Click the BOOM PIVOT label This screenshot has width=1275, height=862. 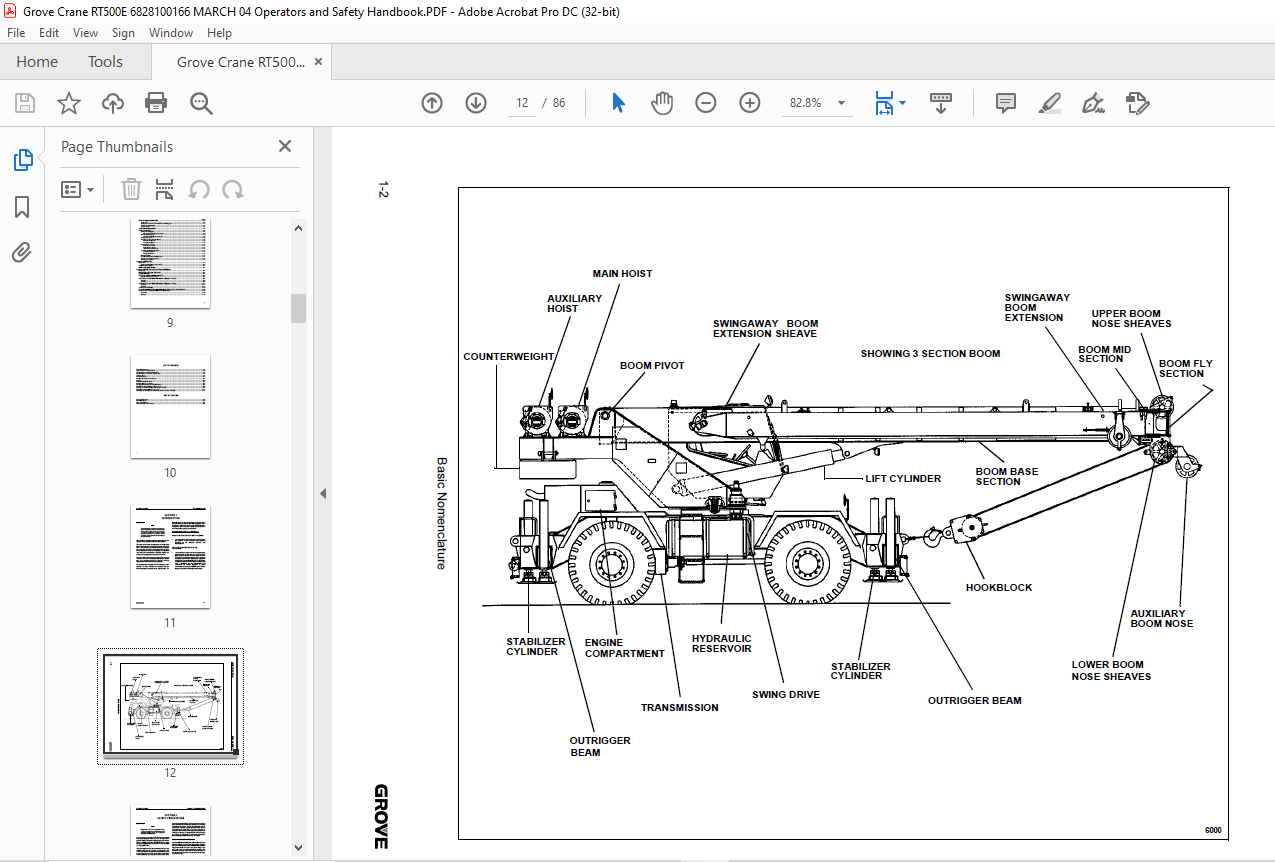(652, 366)
